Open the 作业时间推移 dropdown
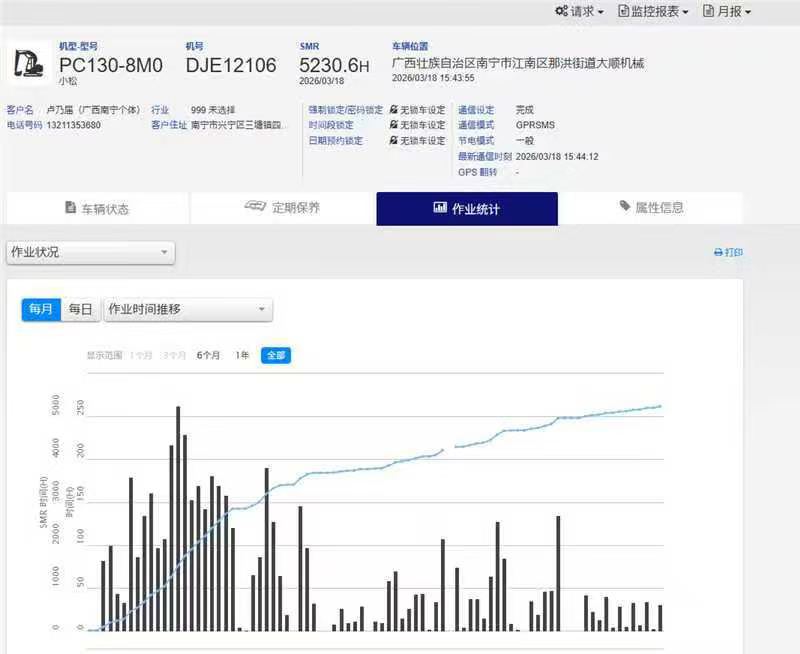This screenshot has width=800, height=654. point(190,310)
